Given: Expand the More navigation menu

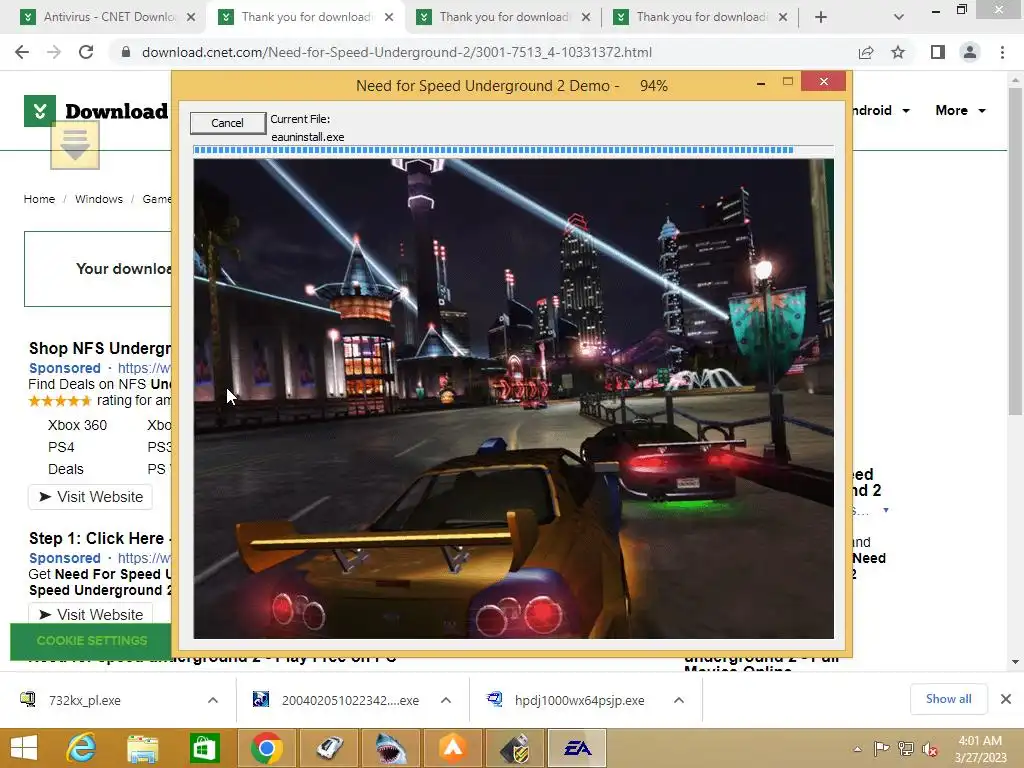Looking at the screenshot, I should coord(961,110).
